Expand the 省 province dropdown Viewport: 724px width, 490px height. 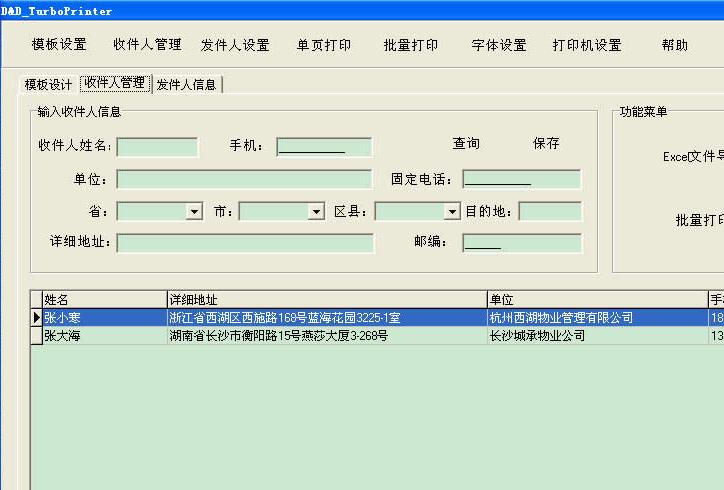(194, 212)
